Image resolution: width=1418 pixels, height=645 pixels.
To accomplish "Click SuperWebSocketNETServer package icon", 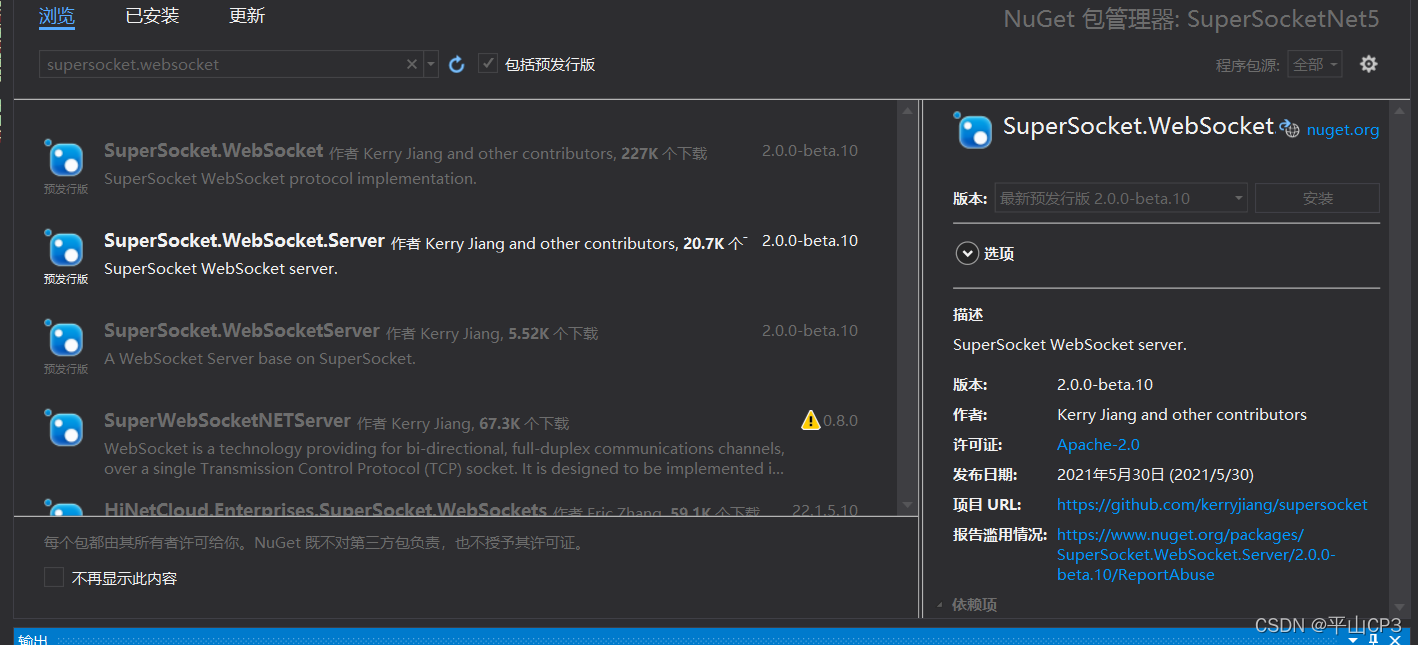I will [66, 428].
